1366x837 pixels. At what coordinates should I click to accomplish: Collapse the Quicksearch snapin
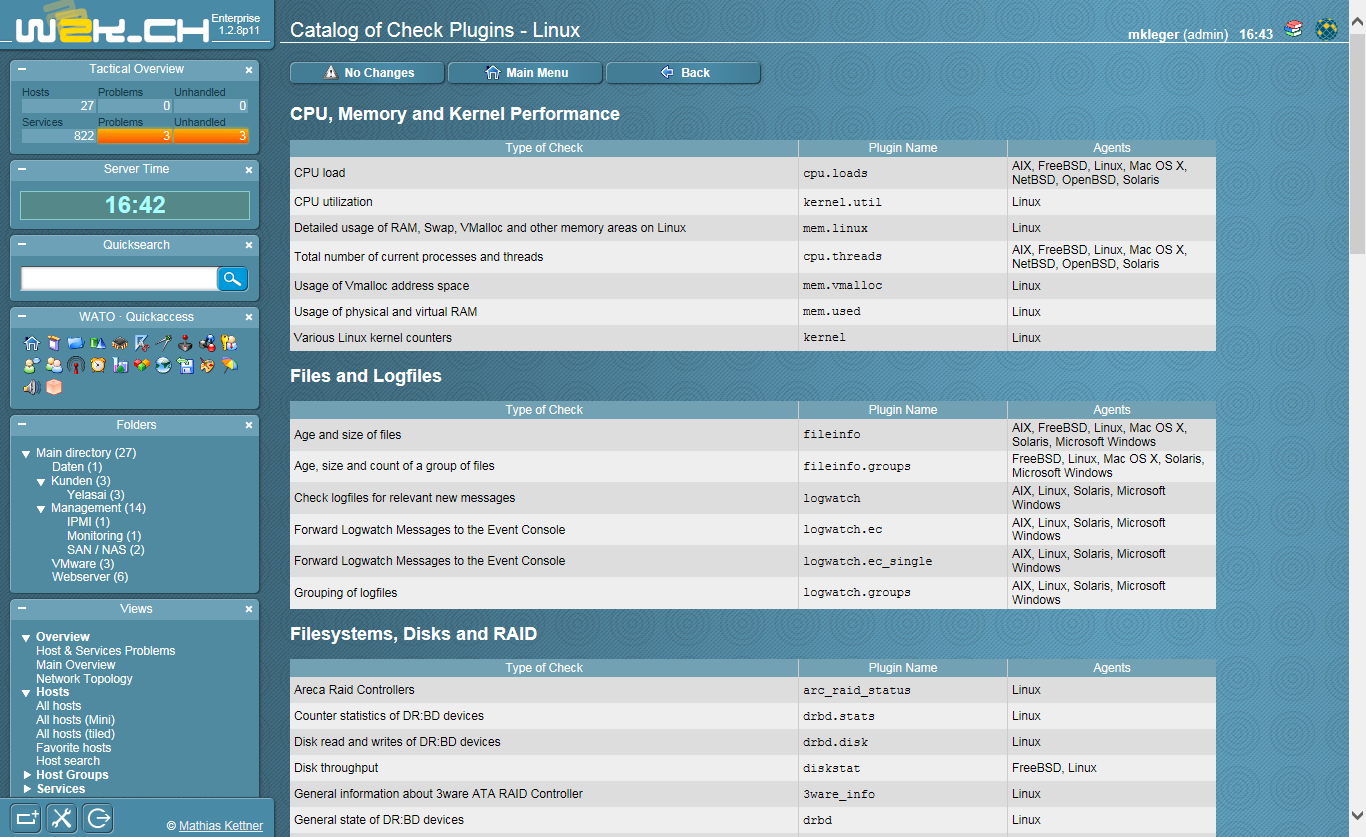coord(22,246)
